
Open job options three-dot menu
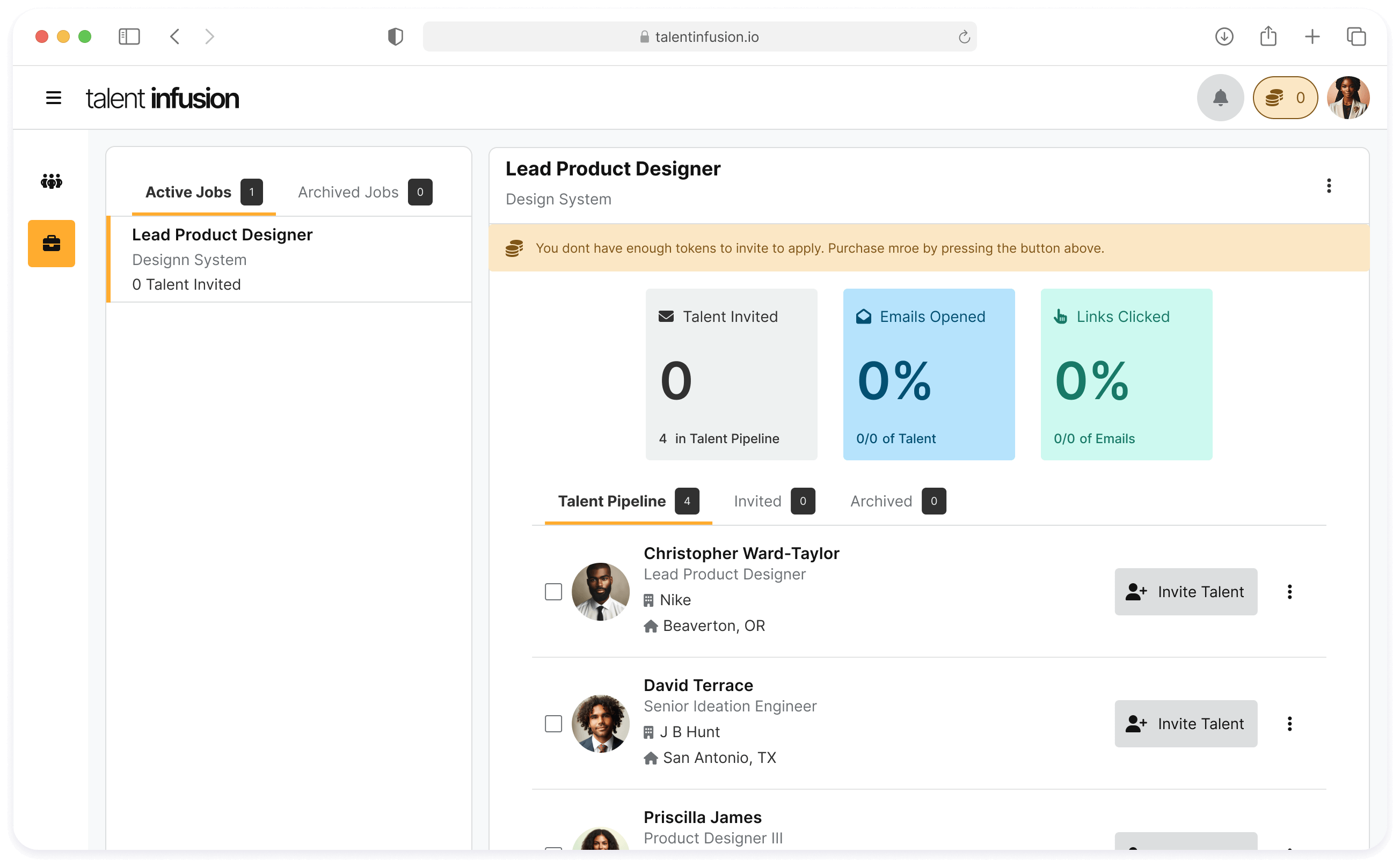1328,186
